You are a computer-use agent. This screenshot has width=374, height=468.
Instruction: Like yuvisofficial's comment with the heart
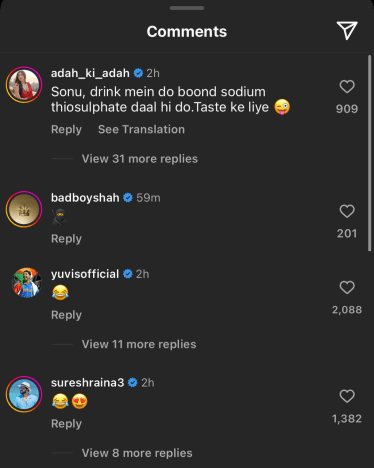(347, 287)
